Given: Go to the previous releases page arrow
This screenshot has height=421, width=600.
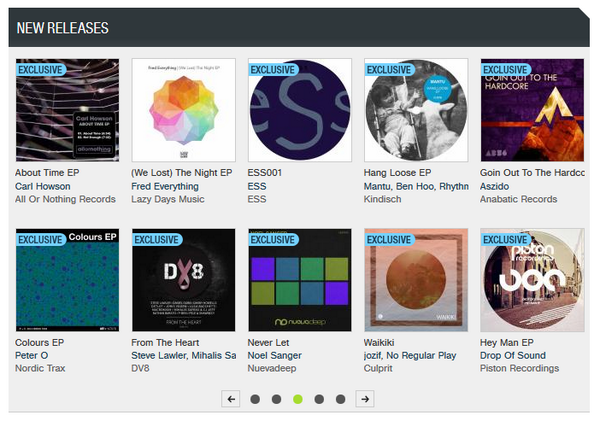Looking at the screenshot, I should point(231,399).
